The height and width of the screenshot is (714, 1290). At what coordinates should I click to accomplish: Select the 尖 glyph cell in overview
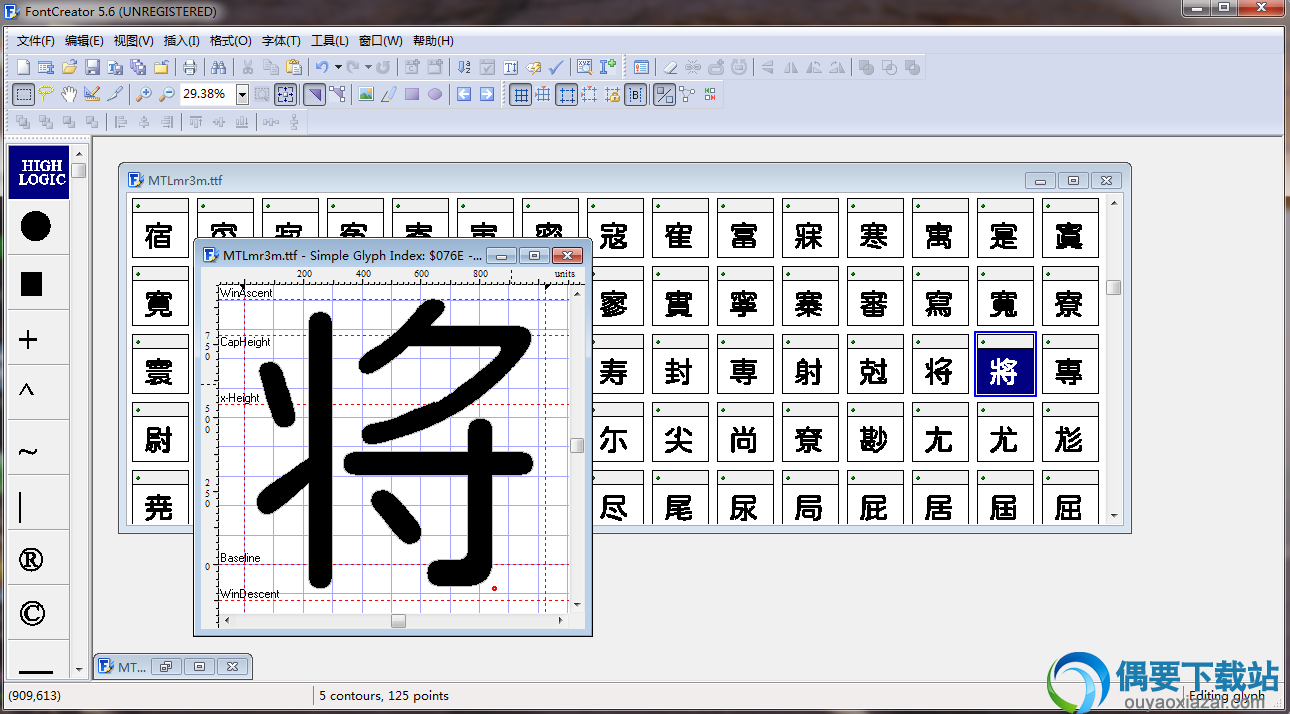point(680,431)
